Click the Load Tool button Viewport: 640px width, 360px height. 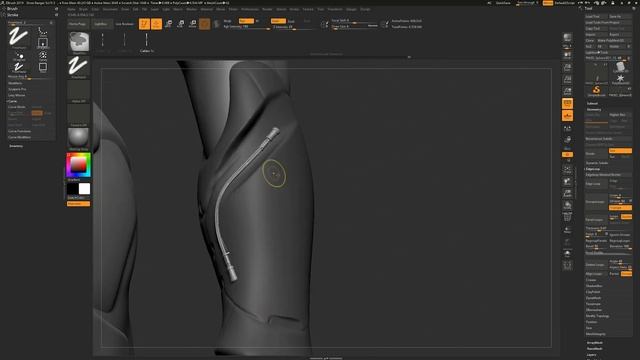point(596,16)
